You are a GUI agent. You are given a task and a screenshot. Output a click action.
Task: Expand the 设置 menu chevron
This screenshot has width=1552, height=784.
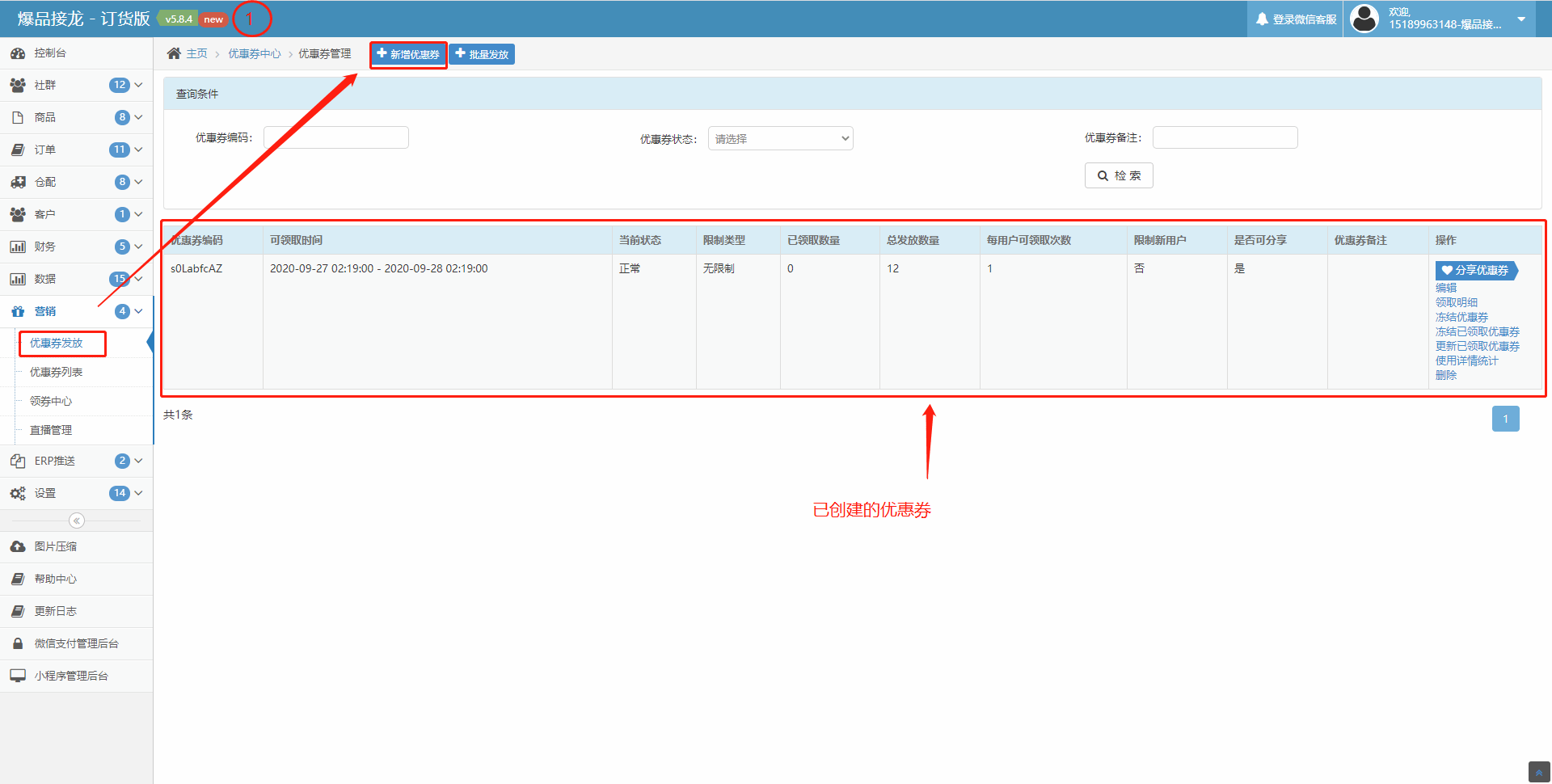(x=138, y=494)
